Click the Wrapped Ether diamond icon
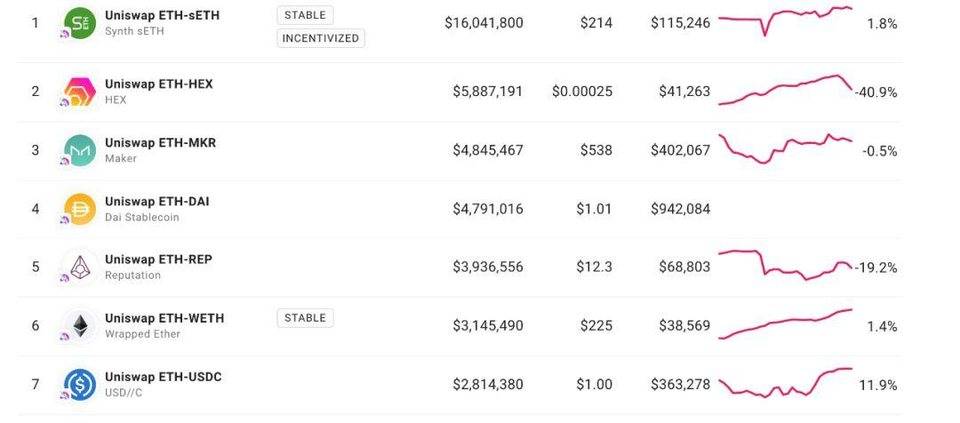 coord(80,326)
